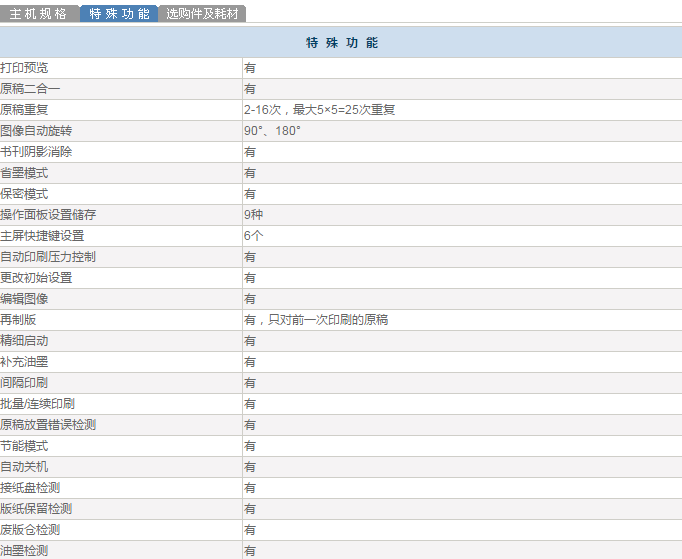Select the 版纸保留检测 label
Image resolution: width=682 pixels, height=559 pixels.
pyautogui.click(x=36, y=509)
